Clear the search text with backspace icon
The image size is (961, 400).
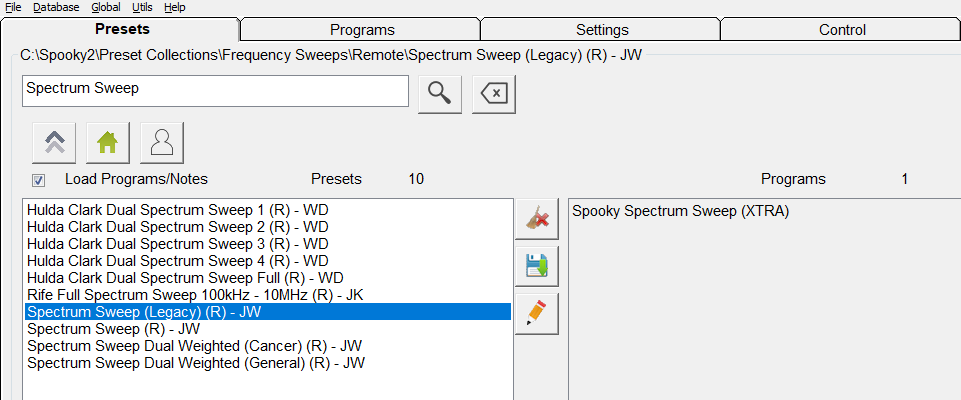pos(494,93)
